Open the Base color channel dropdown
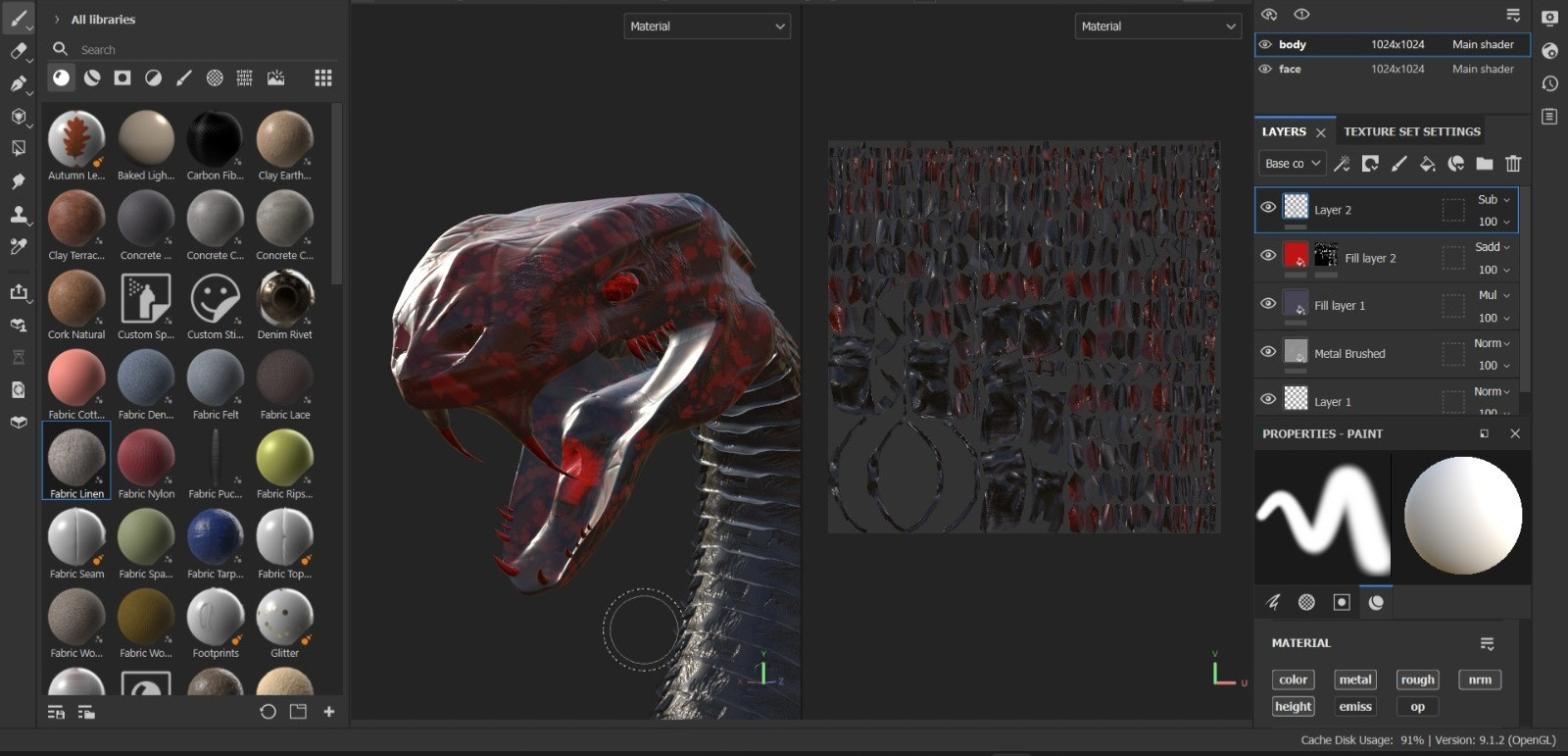Viewport: 1568px width, 756px height. click(x=1293, y=164)
